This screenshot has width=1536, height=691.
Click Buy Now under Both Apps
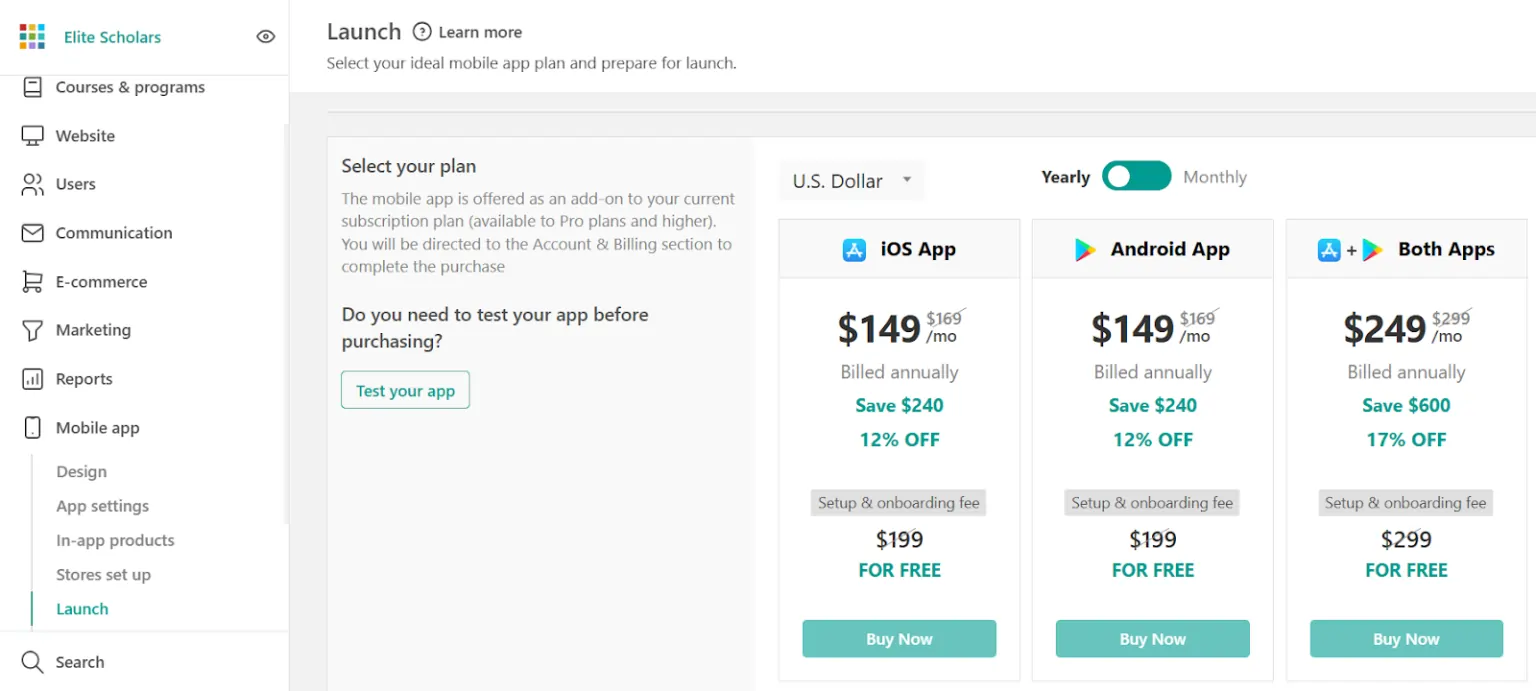click(1406, 638)
